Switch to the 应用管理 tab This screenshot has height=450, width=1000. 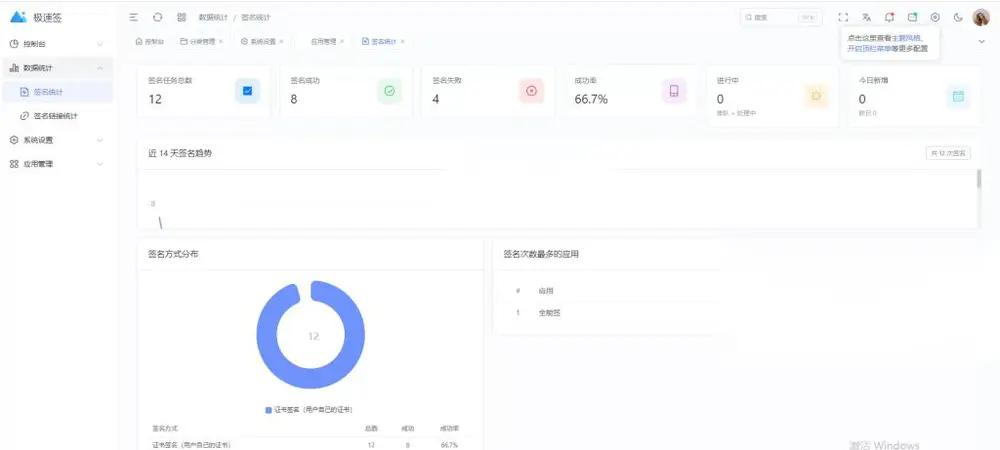coord(323,41)
